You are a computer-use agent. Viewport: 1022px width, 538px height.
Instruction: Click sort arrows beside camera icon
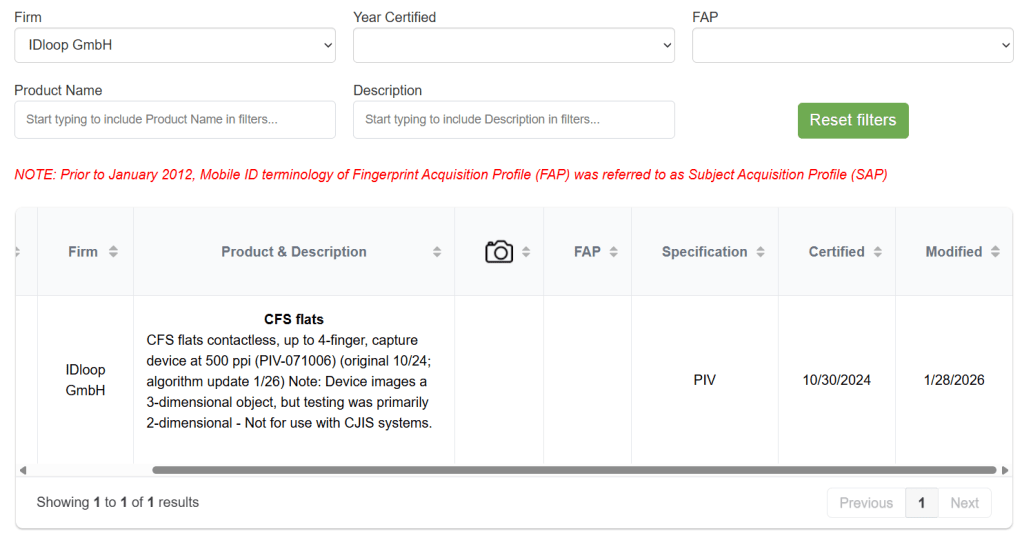click(526, 252)
